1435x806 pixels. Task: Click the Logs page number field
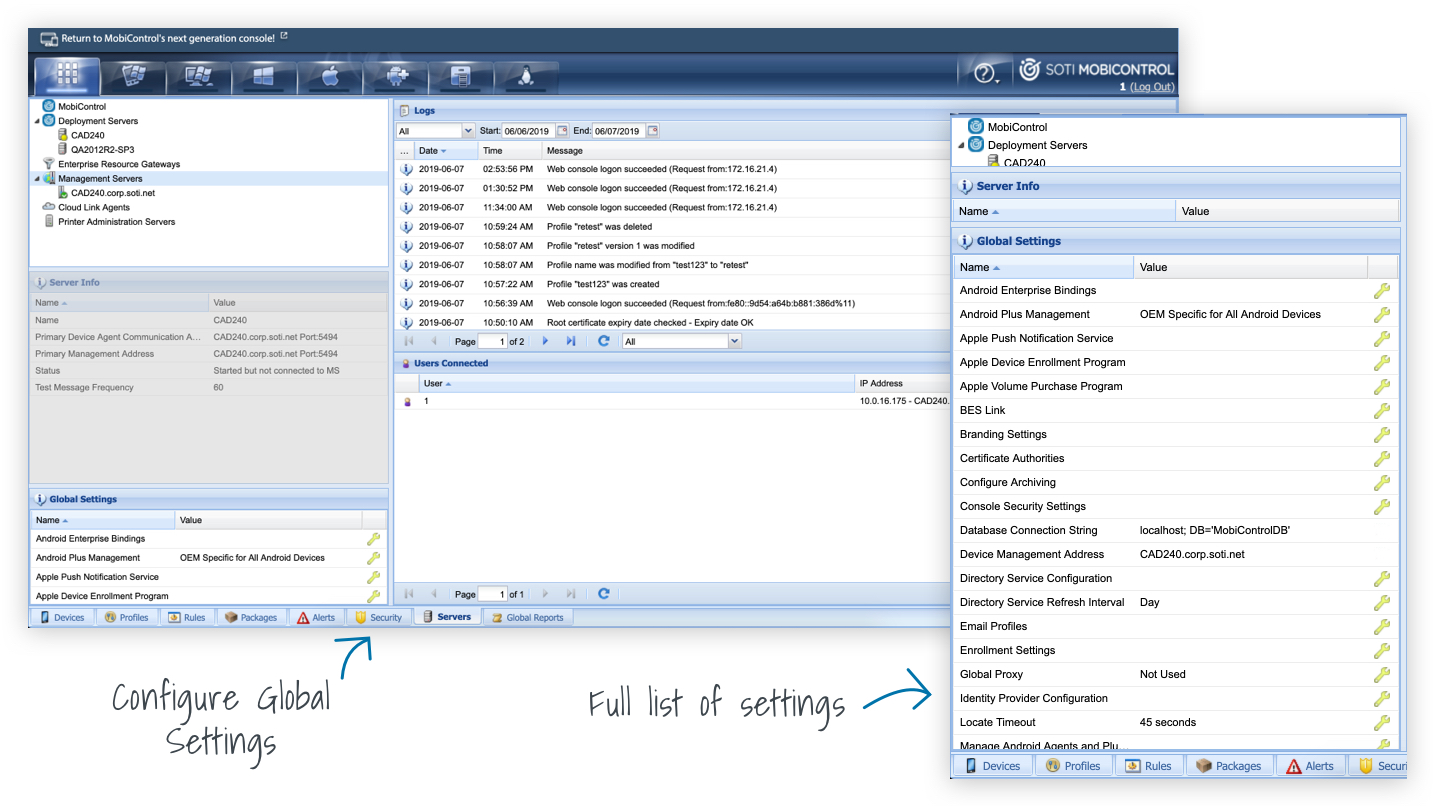click(x=492, y=341)
